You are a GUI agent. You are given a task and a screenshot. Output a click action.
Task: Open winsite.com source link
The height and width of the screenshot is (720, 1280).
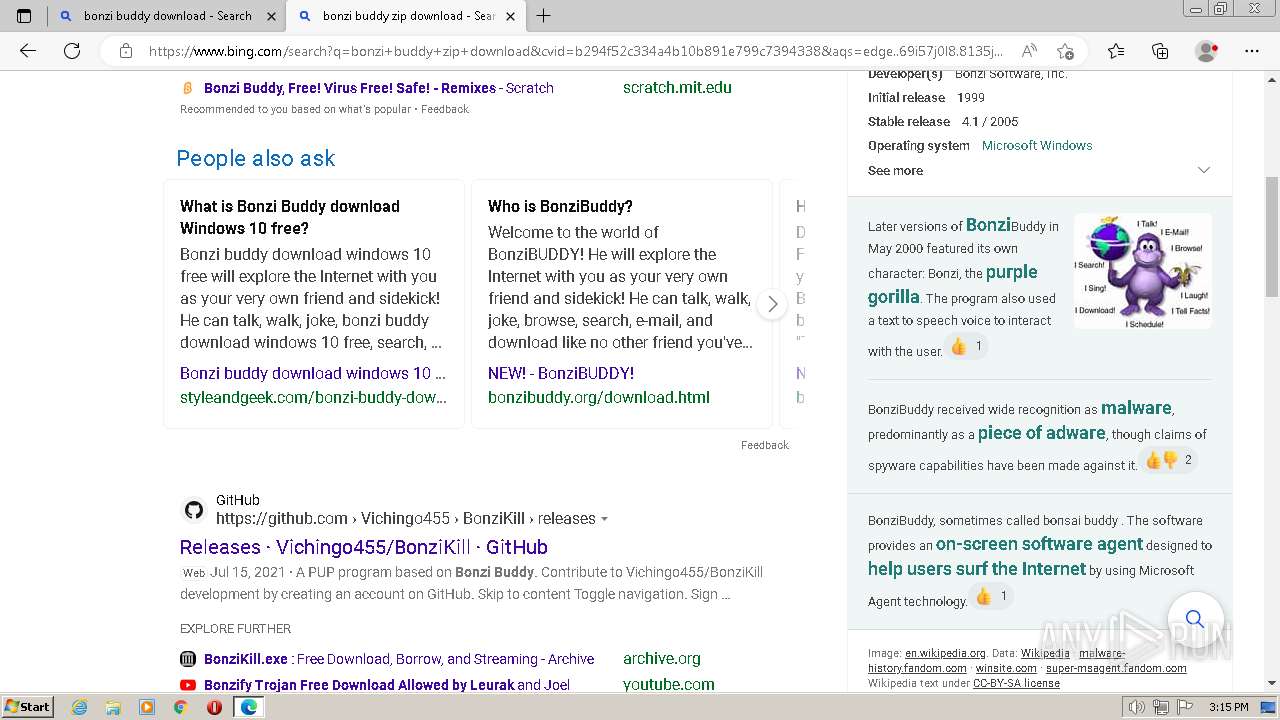[x=1006, y=668]
